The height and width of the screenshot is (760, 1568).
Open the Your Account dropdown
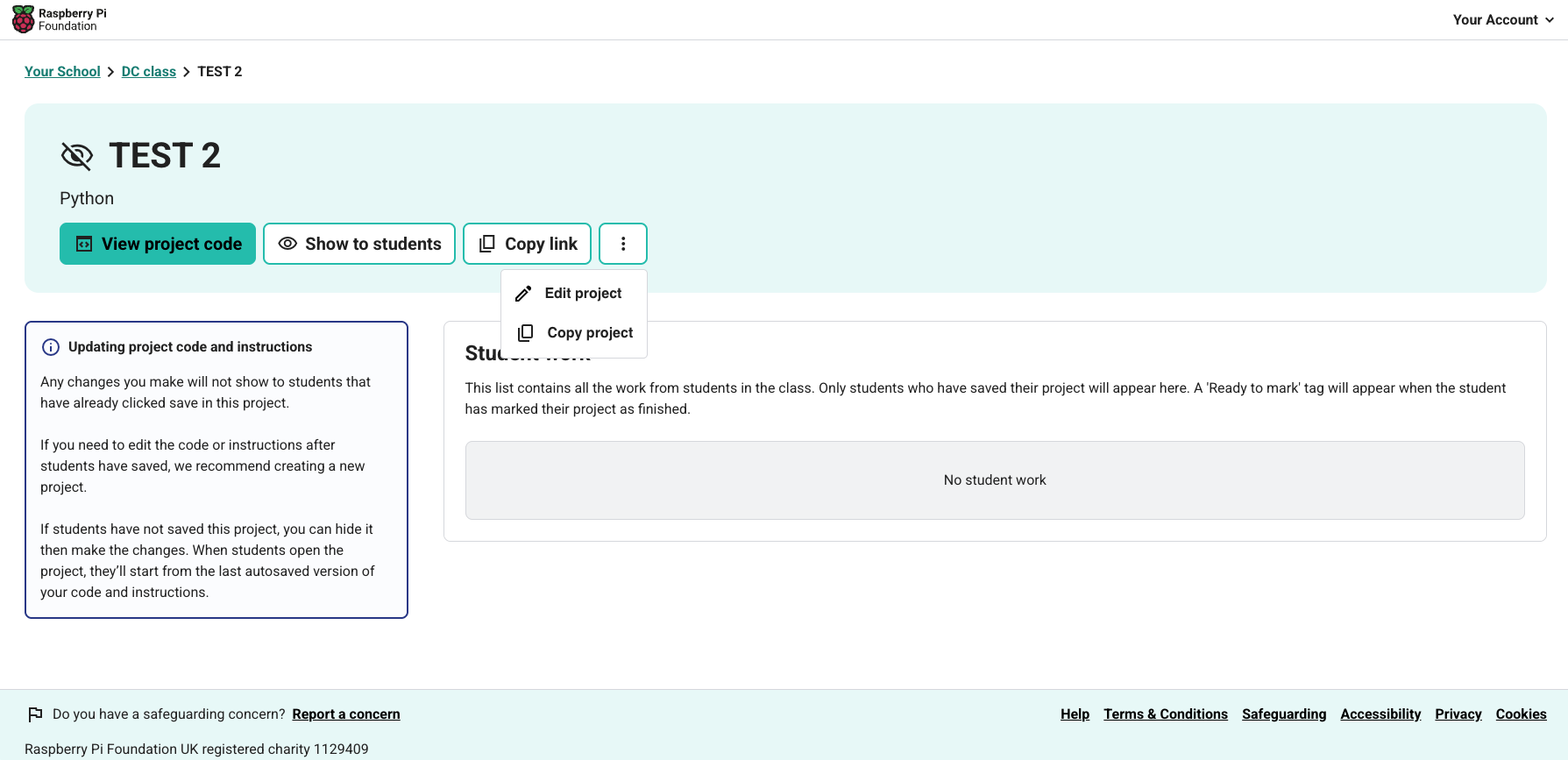(1502, 19)
